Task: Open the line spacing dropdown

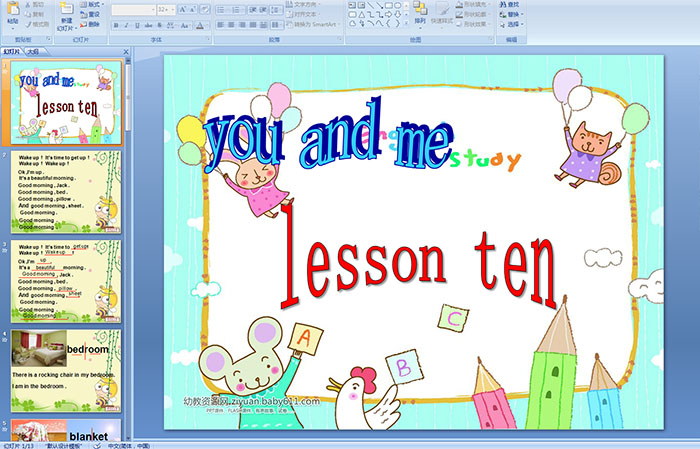Action: point(277,10)
